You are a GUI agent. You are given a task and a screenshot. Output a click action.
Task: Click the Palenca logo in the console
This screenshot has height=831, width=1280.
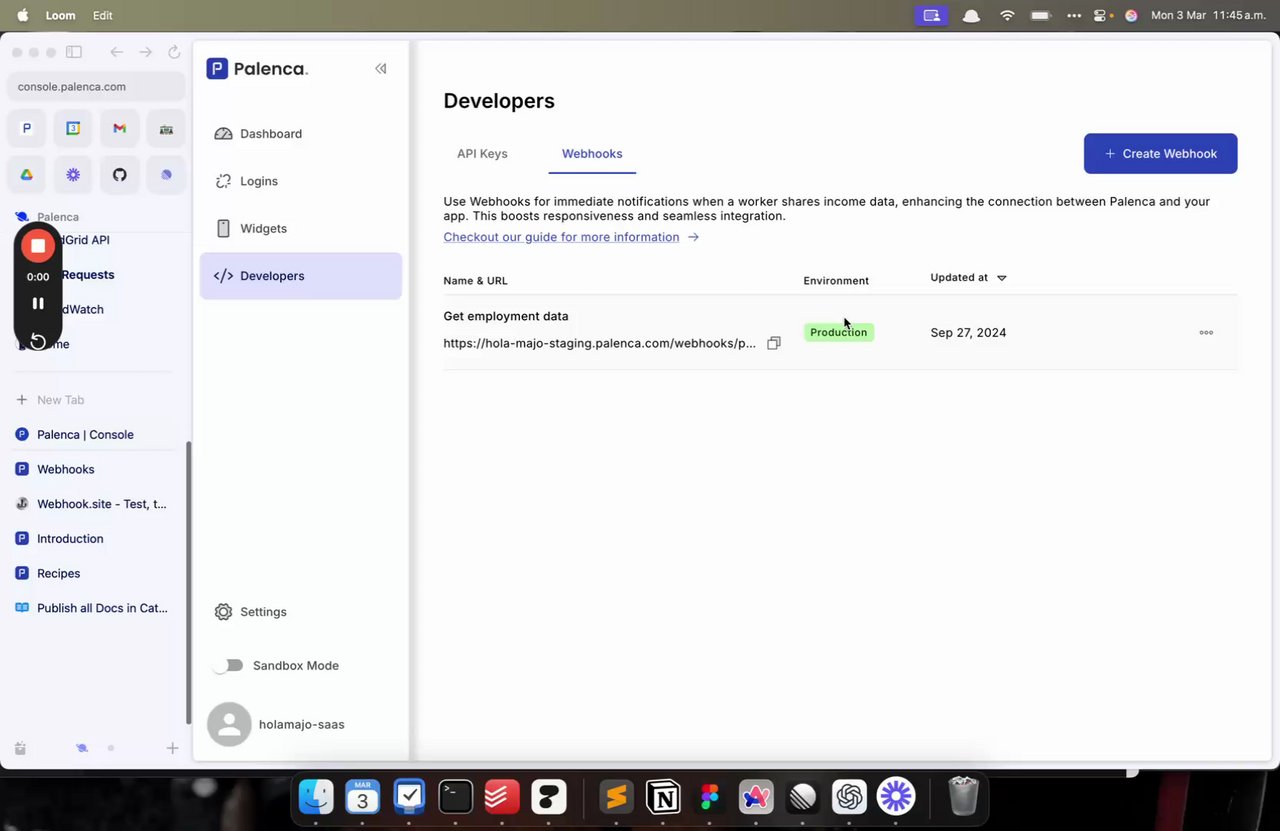click(x=257, y=69)
